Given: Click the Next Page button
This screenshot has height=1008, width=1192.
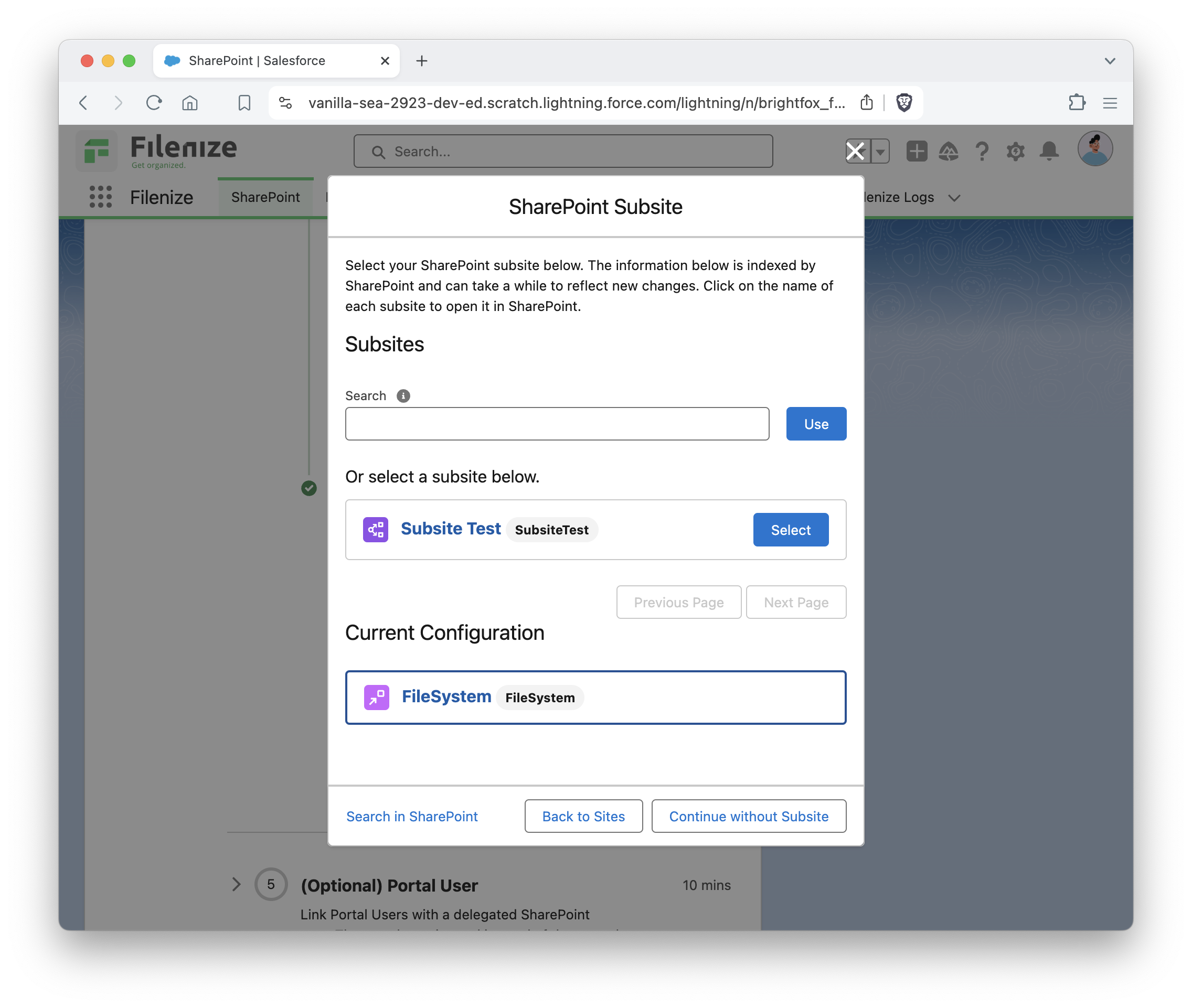Looking at the screenshot, I should (796, 602).
